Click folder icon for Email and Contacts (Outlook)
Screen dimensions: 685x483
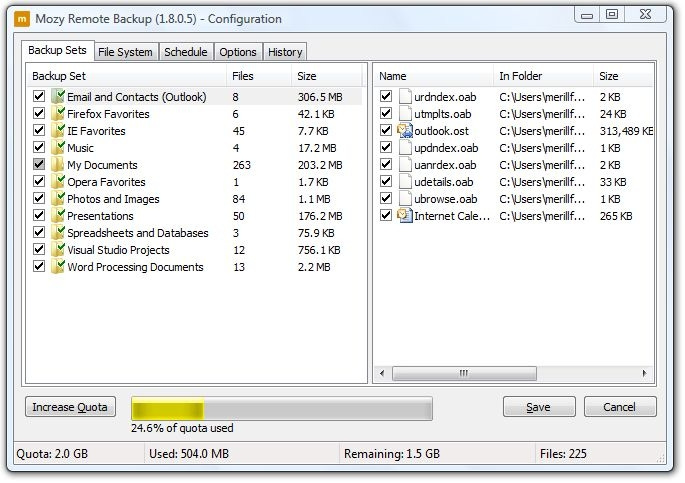(58, 97)
